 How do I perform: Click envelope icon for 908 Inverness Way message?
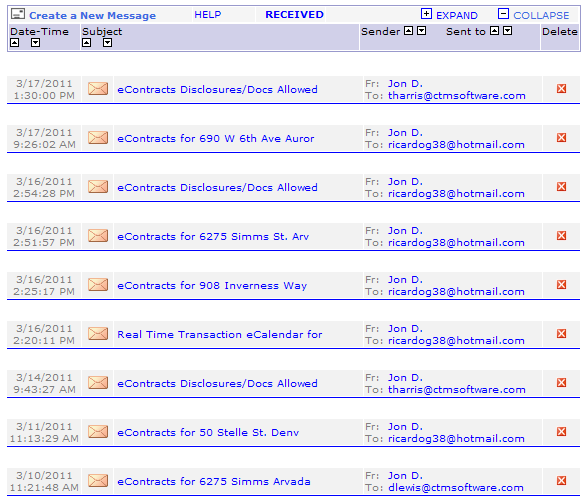[x=98, y=285]
